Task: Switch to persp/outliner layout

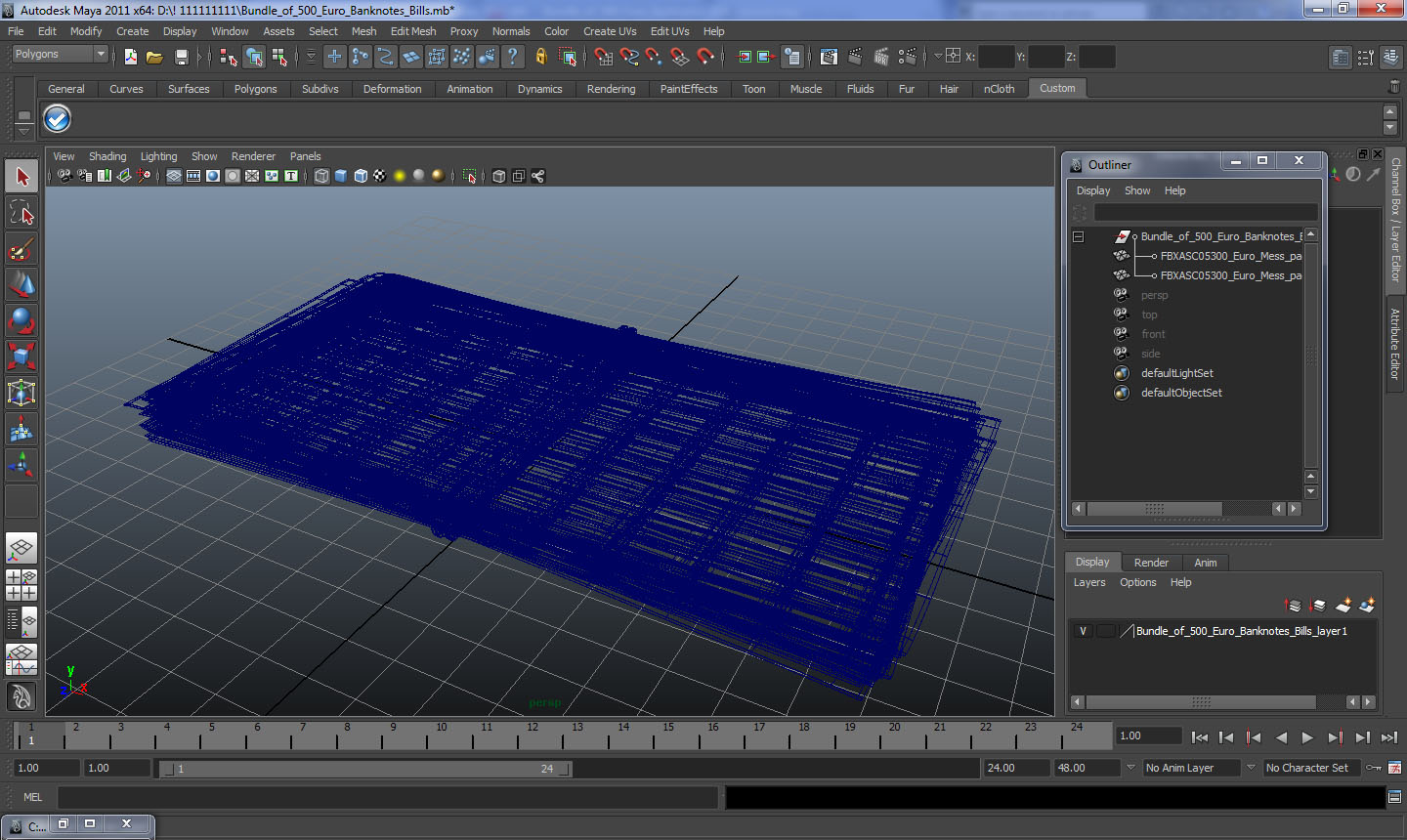Action: [x=21, y=620]
